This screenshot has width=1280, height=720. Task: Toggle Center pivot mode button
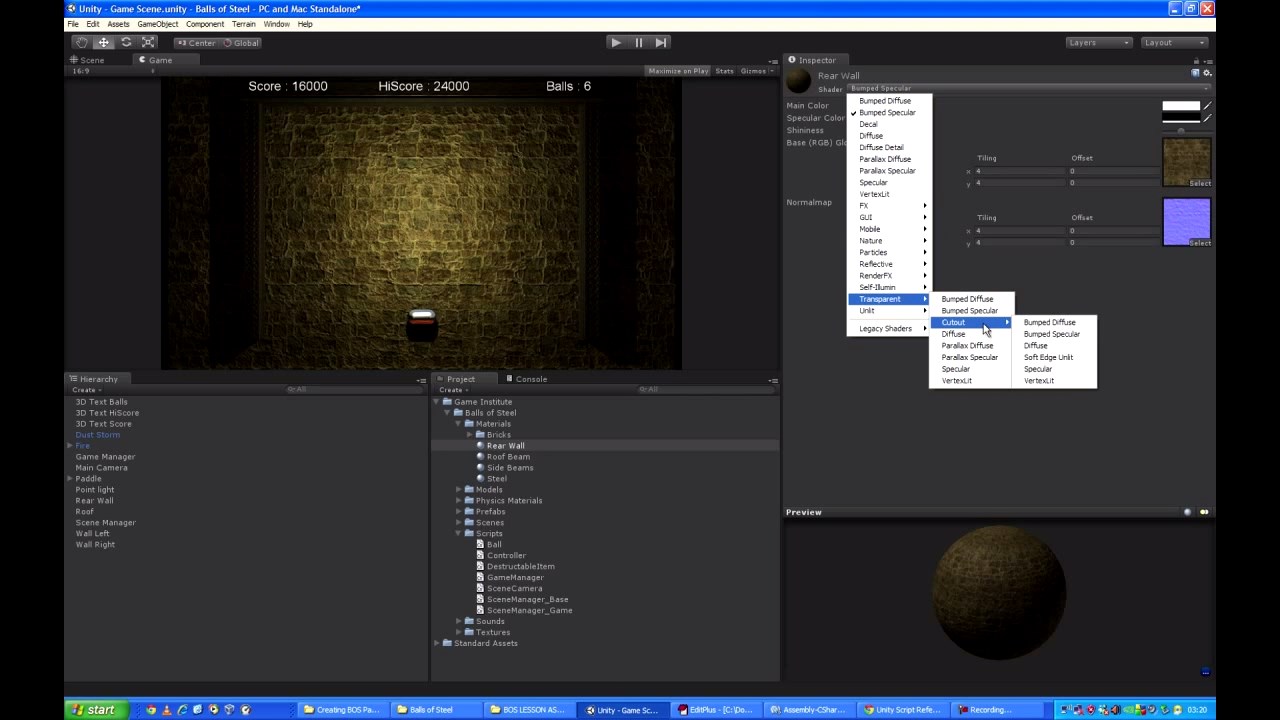tap(195, 43)
